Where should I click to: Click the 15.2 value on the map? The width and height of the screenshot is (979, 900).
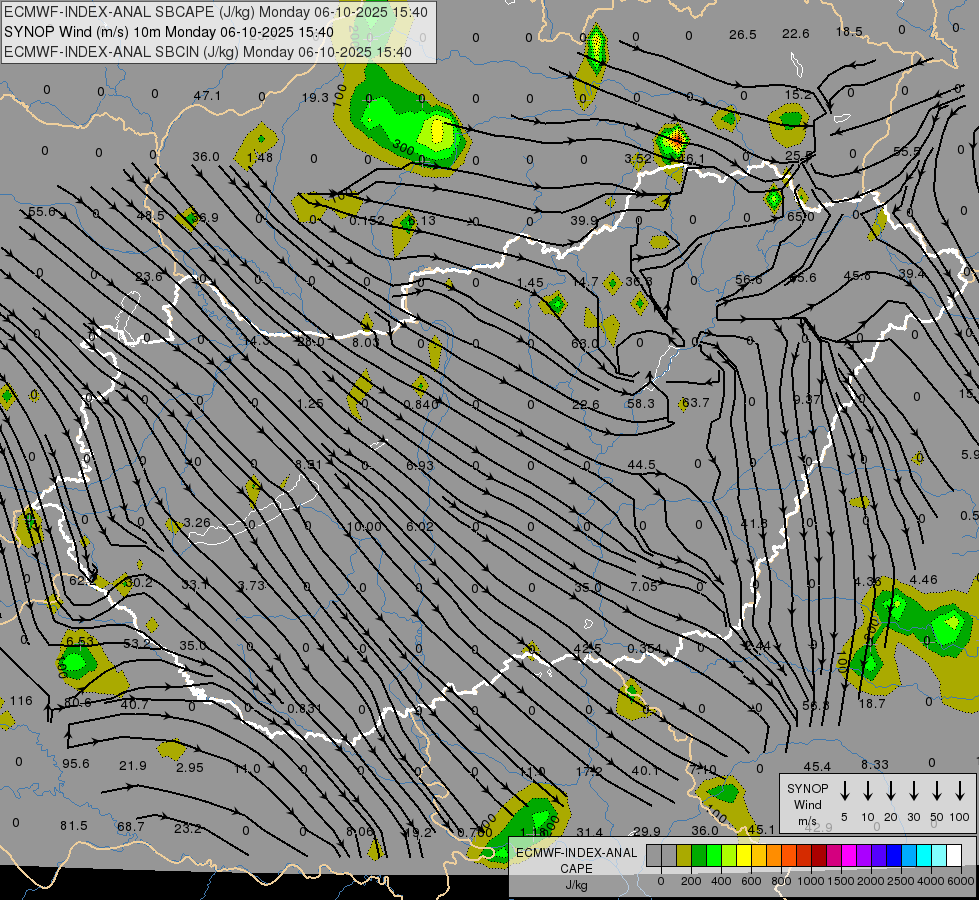tap(798, 95)
